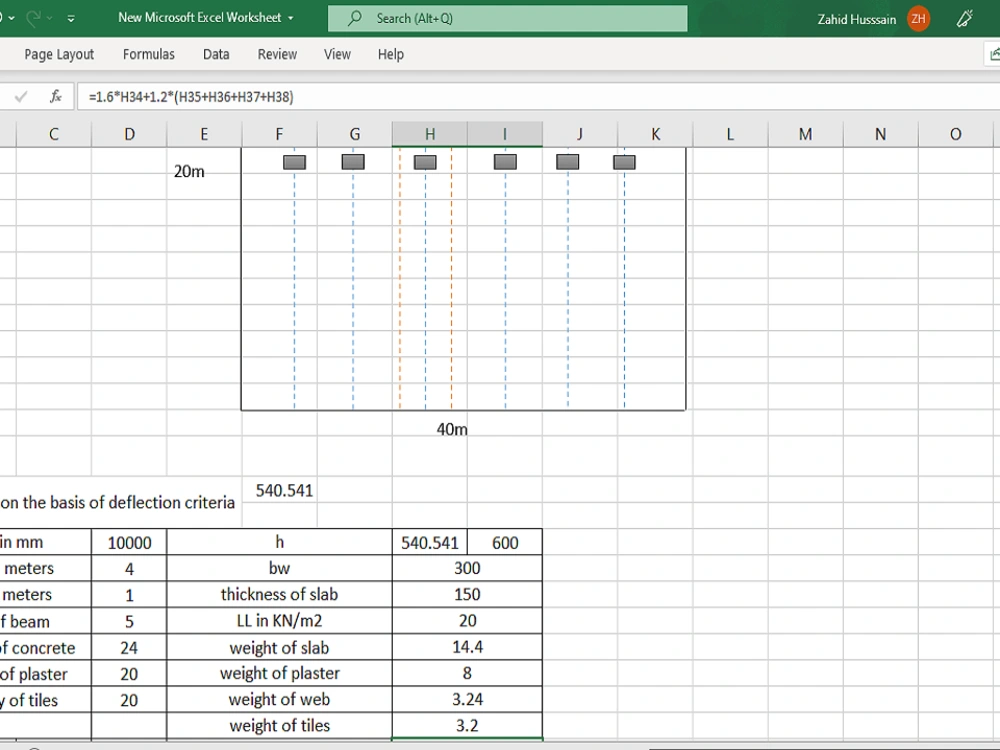This screenshot has height=750, width=1000.
Task: Select column M header
Action: (x=805, y=134)
